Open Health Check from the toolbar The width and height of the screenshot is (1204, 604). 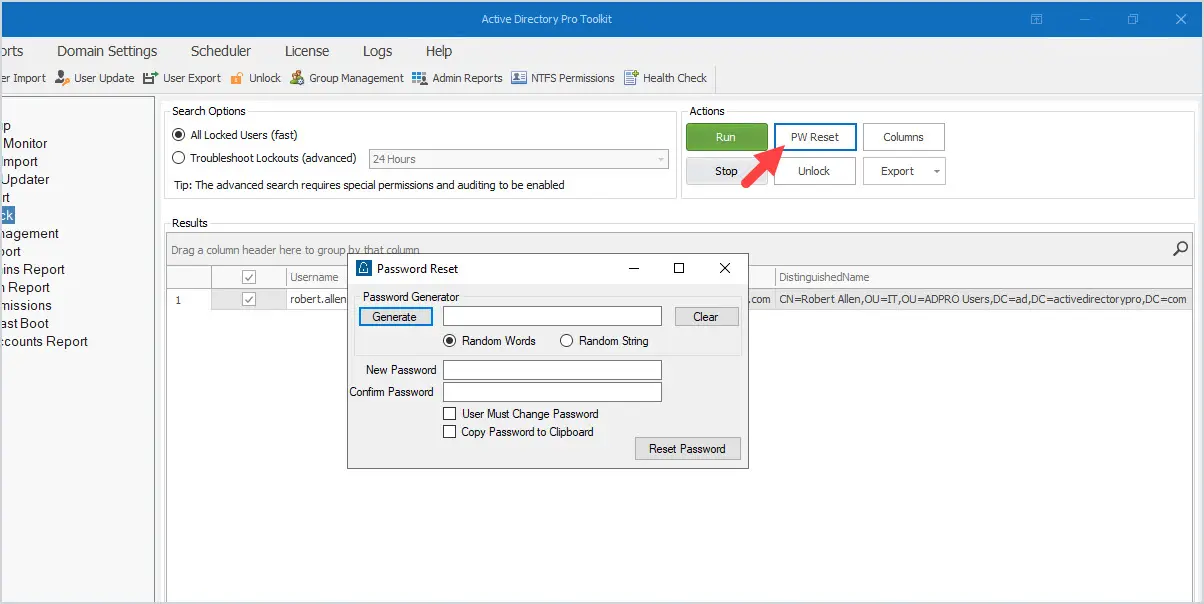[x=665, y=78]
